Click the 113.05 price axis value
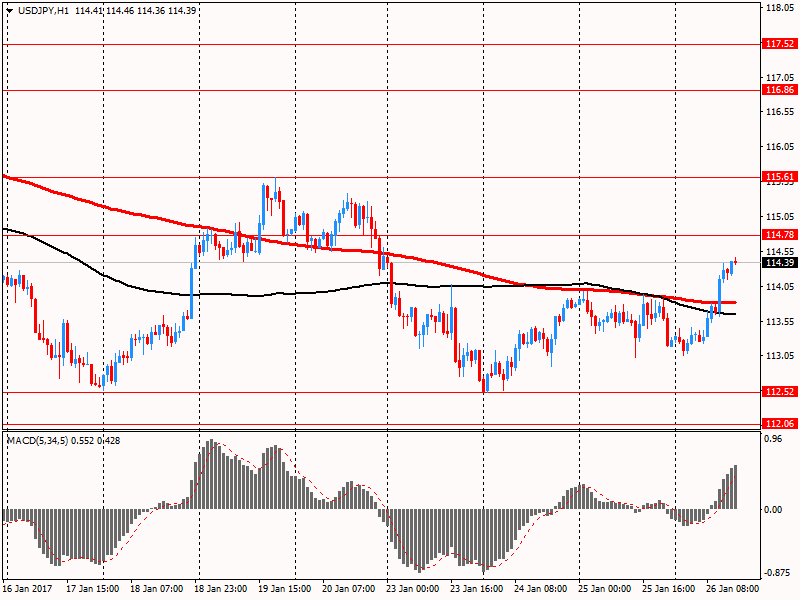The image size is (800, 600). coord(780,356)
